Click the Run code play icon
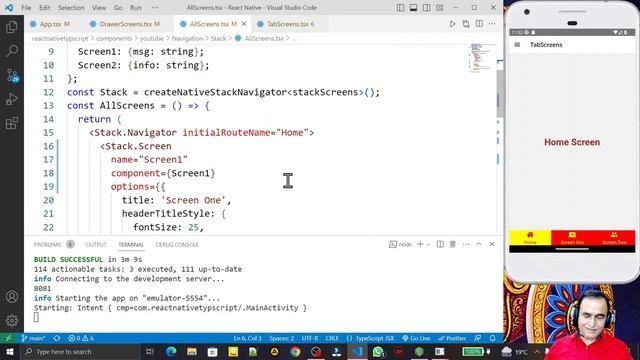The height and width of the screenshot is (360, 640). coord(452,24)
